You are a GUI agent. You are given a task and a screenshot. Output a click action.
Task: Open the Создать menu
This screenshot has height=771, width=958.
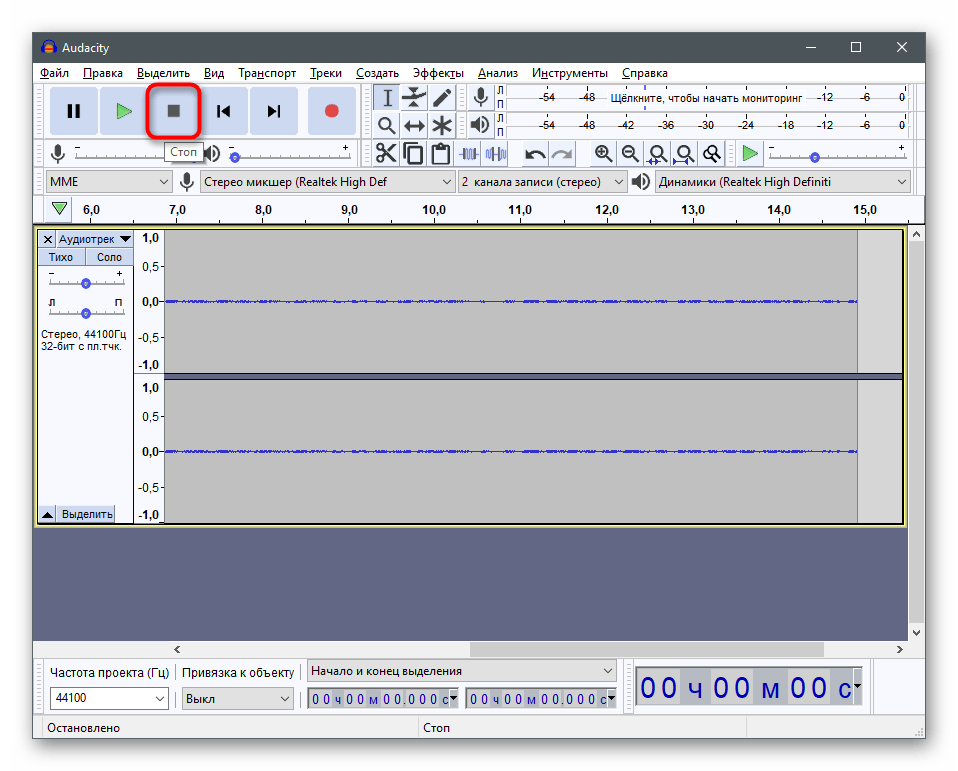tap(377, 73)
